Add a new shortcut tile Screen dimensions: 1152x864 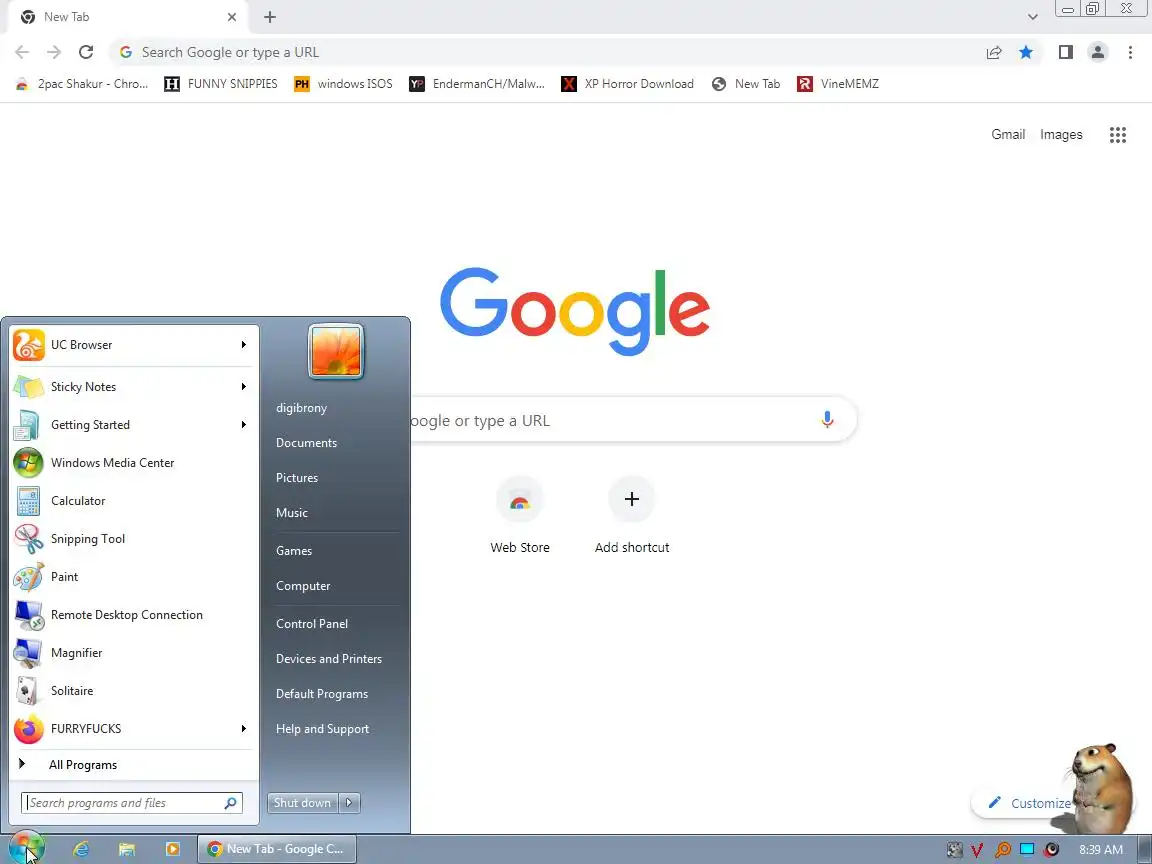pos(632,515)
